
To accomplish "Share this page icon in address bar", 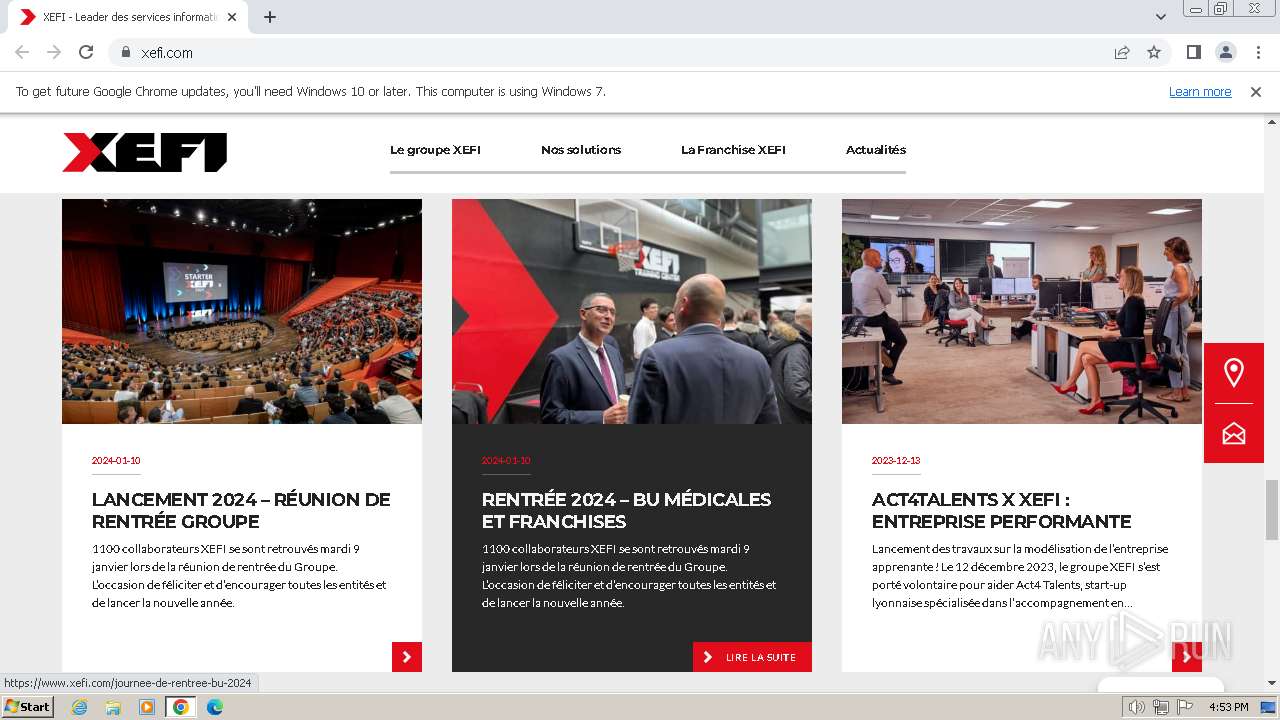I will tap(1122, 52).
